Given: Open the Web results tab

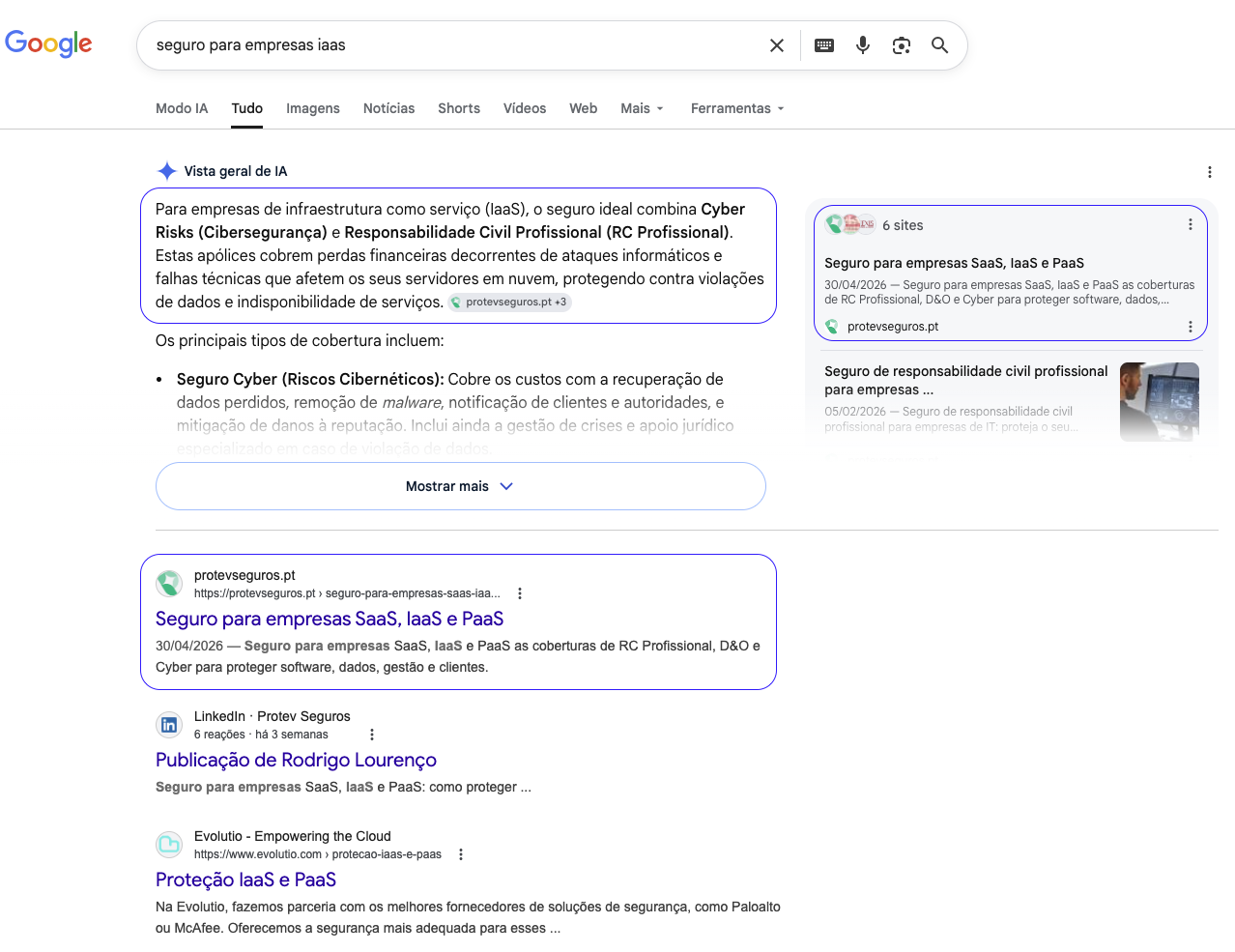Looking at the screenshot, I should coord(583,108).
